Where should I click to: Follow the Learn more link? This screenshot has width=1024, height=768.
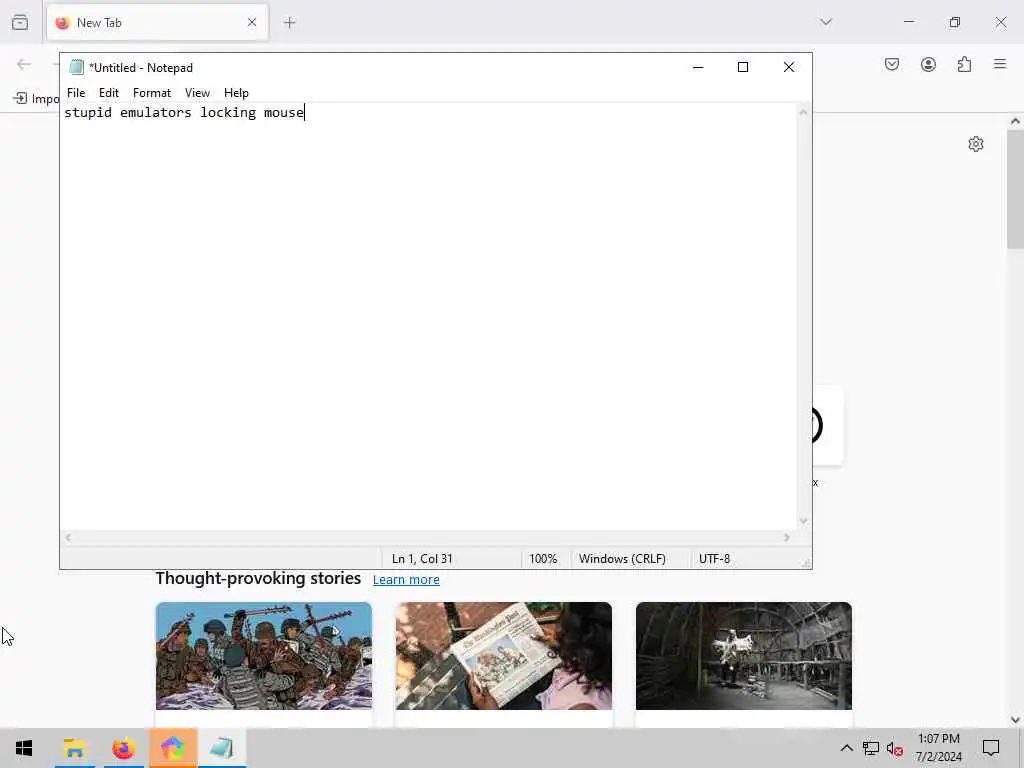406,580
